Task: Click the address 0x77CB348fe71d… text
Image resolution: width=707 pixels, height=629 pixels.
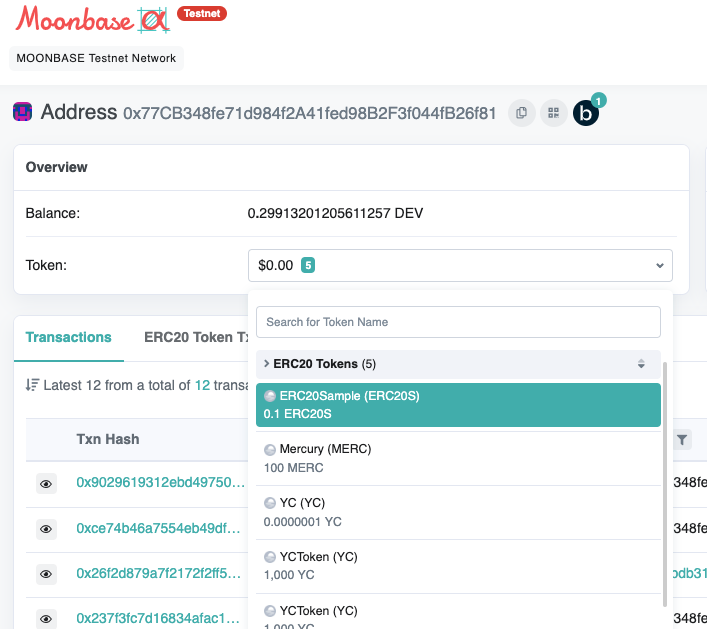Action: pyautogui.click(x=310, y=113)
